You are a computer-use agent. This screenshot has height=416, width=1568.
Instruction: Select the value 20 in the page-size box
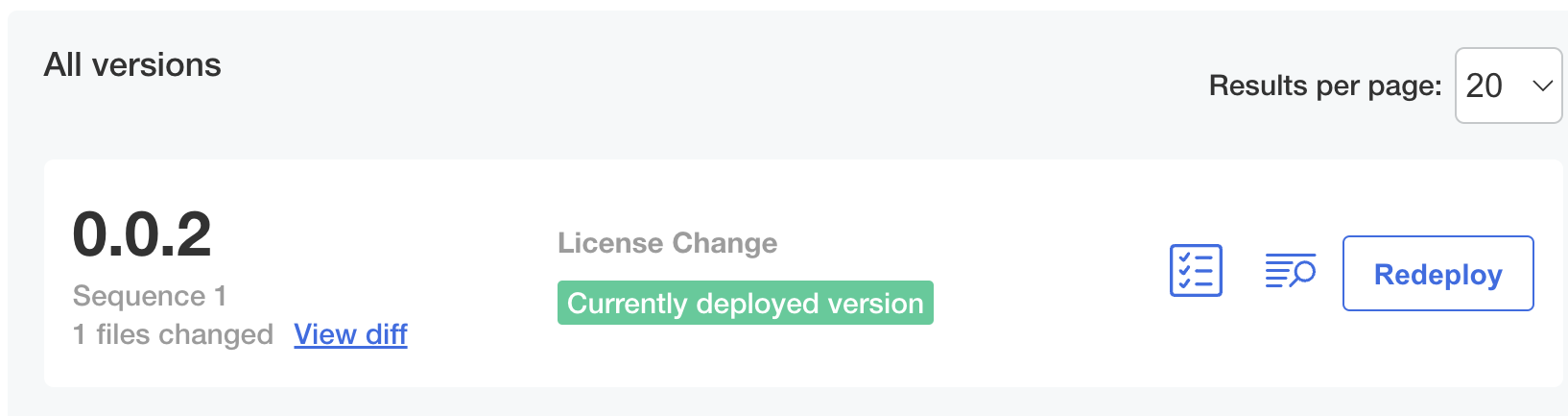coord(1485,86)
